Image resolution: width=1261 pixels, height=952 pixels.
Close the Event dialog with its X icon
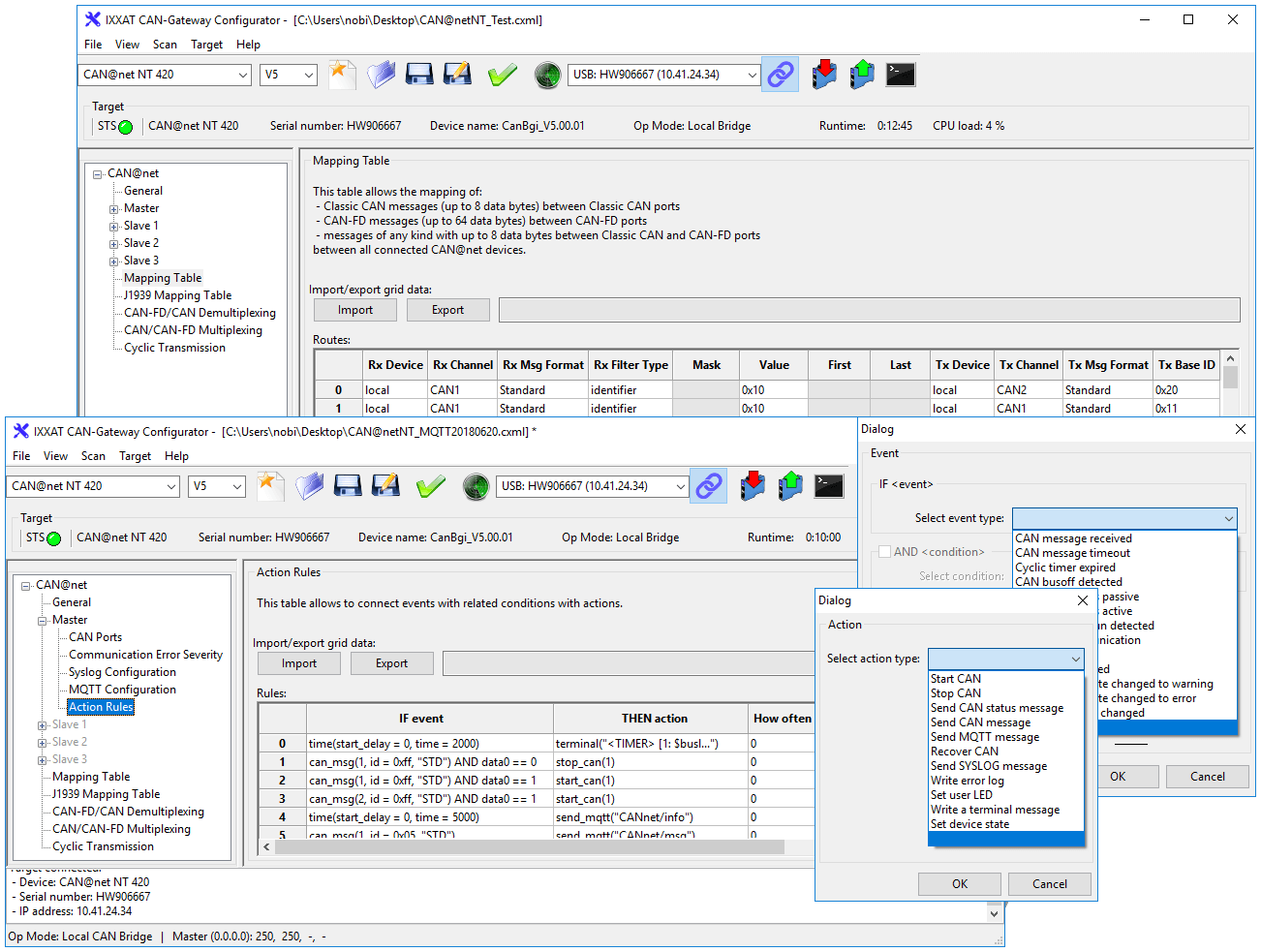coord(1241,429)
